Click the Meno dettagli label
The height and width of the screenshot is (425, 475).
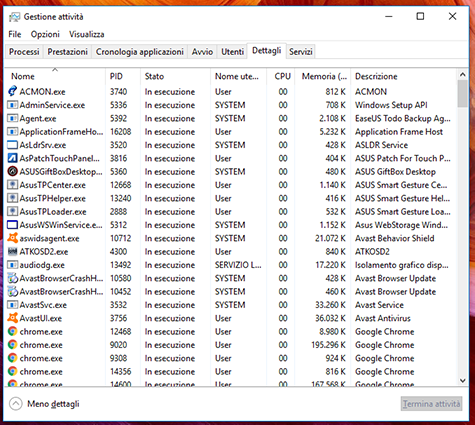53,404
